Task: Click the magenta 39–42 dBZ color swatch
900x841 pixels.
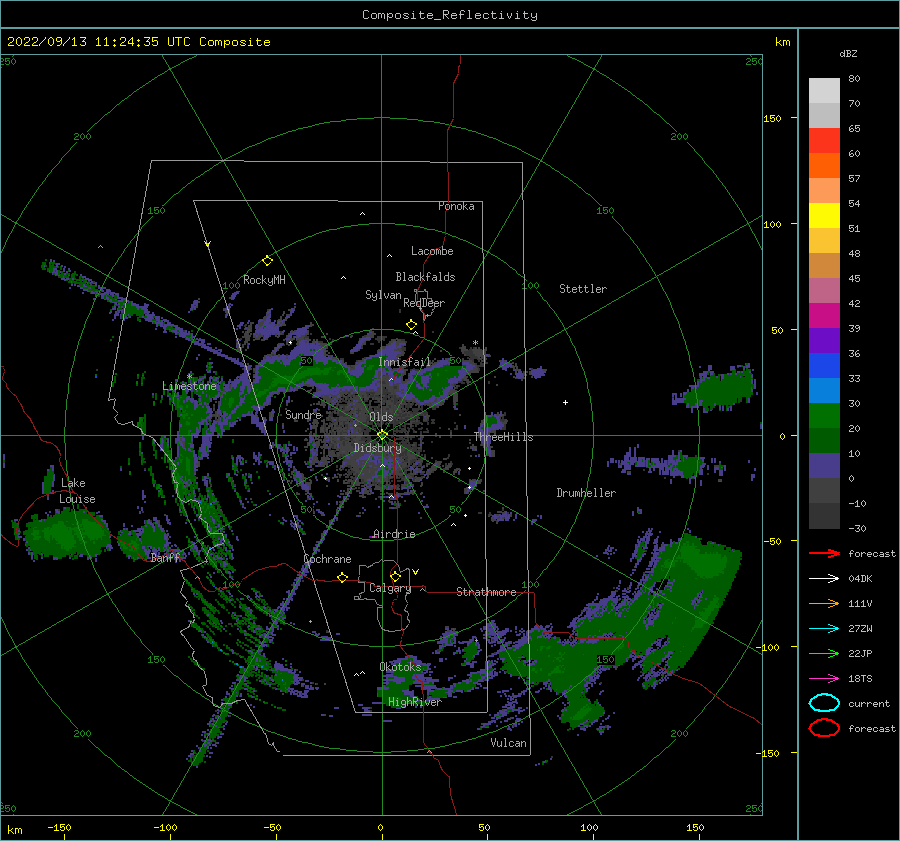Action: [x=824, y=316]
